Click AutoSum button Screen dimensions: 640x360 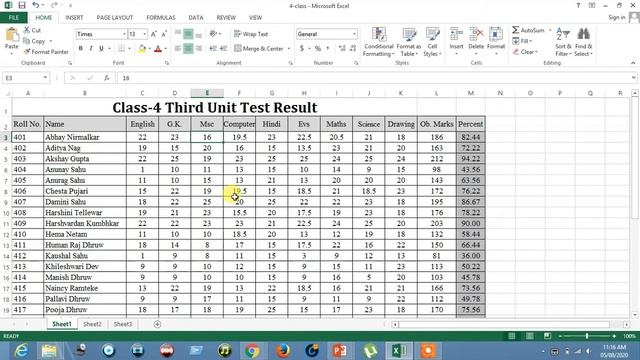point(529,30)
